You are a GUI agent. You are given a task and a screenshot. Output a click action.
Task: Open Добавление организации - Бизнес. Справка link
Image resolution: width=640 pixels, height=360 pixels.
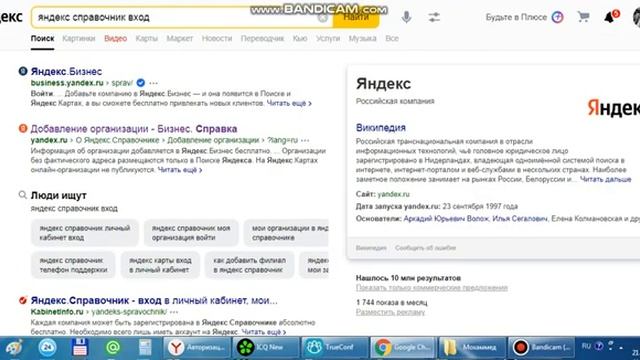(x=134, y=129)
